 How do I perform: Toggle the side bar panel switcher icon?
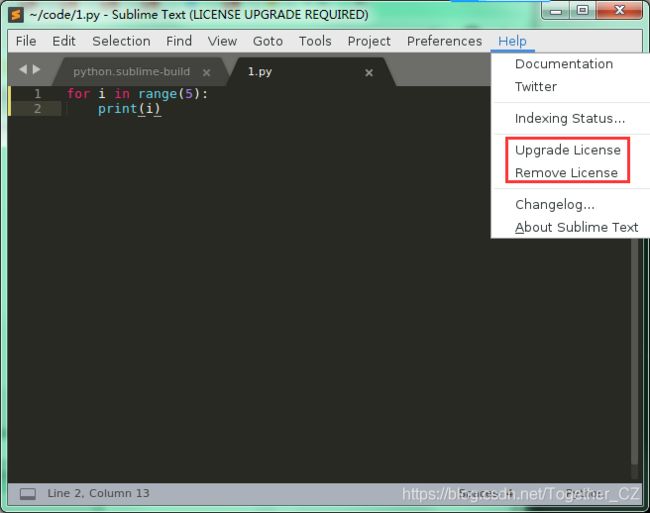coord(28,494)
